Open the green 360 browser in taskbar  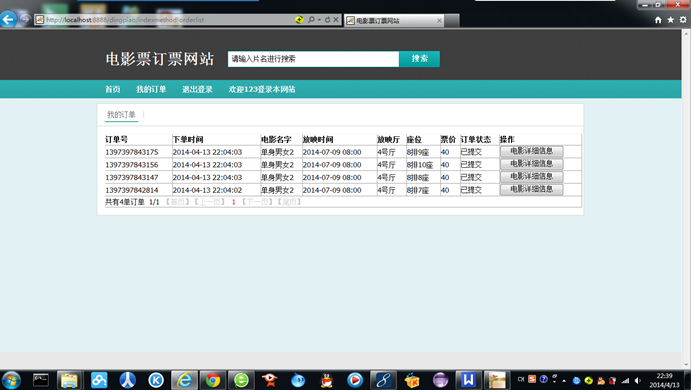(x=241, y=380)
